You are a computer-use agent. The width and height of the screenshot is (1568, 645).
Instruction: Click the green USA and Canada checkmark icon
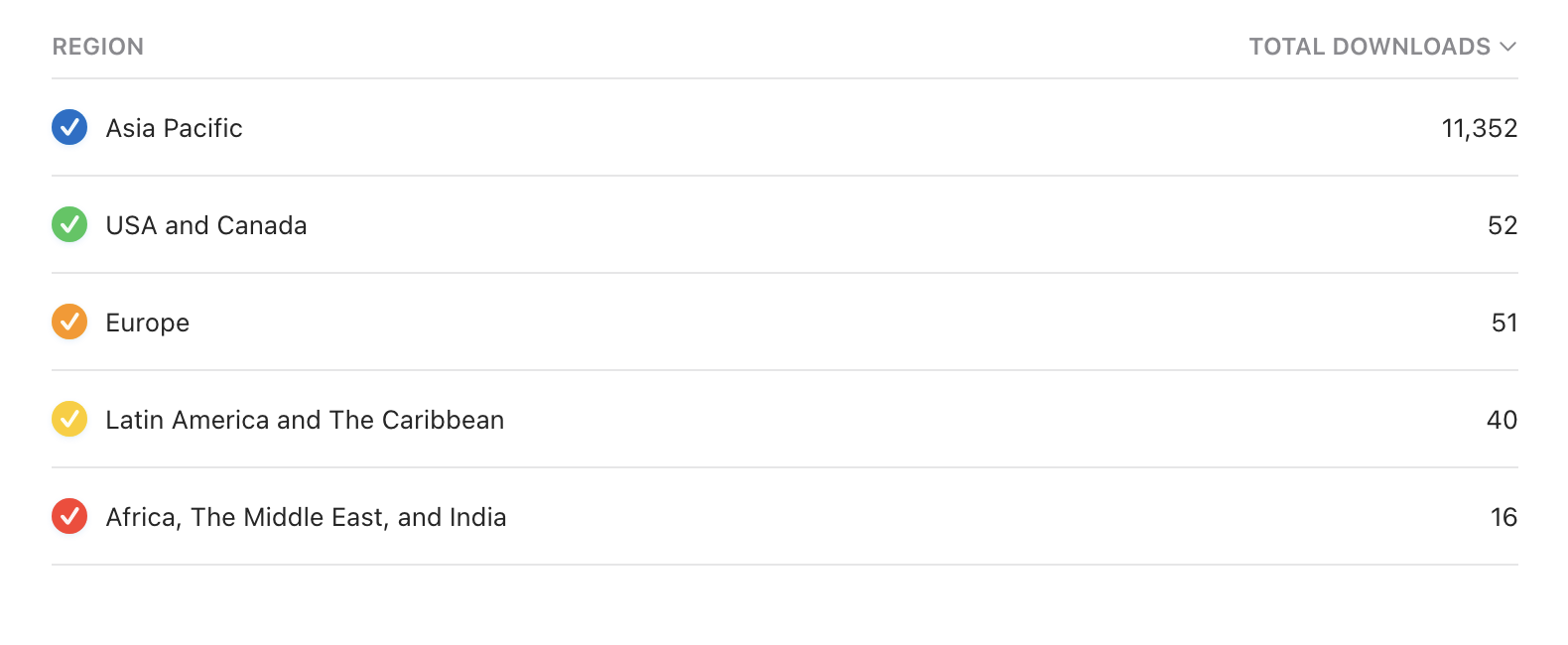coord(69,224)
